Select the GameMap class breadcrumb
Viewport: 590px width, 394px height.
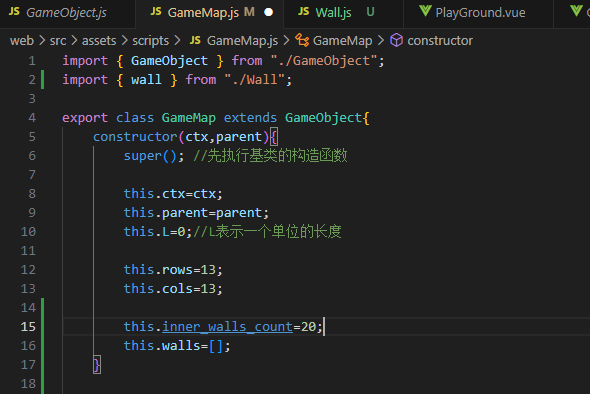342,41
